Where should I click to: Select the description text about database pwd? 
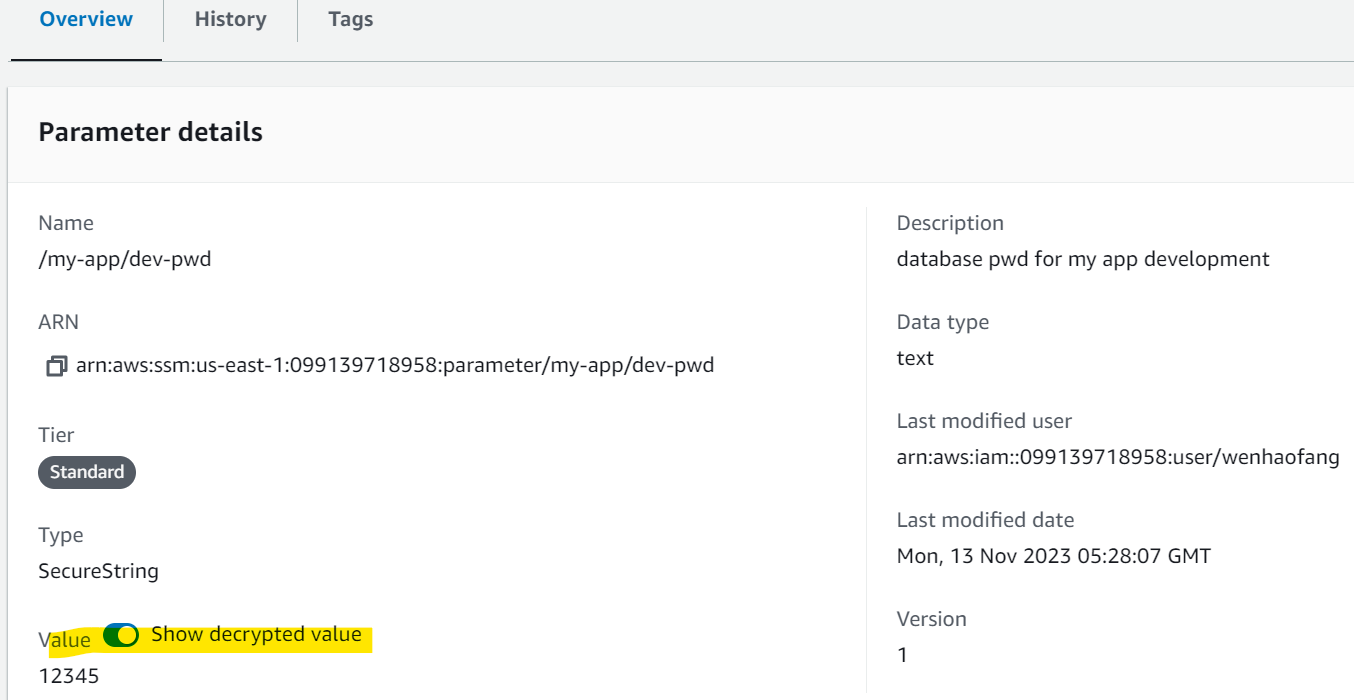[1083, 259]
